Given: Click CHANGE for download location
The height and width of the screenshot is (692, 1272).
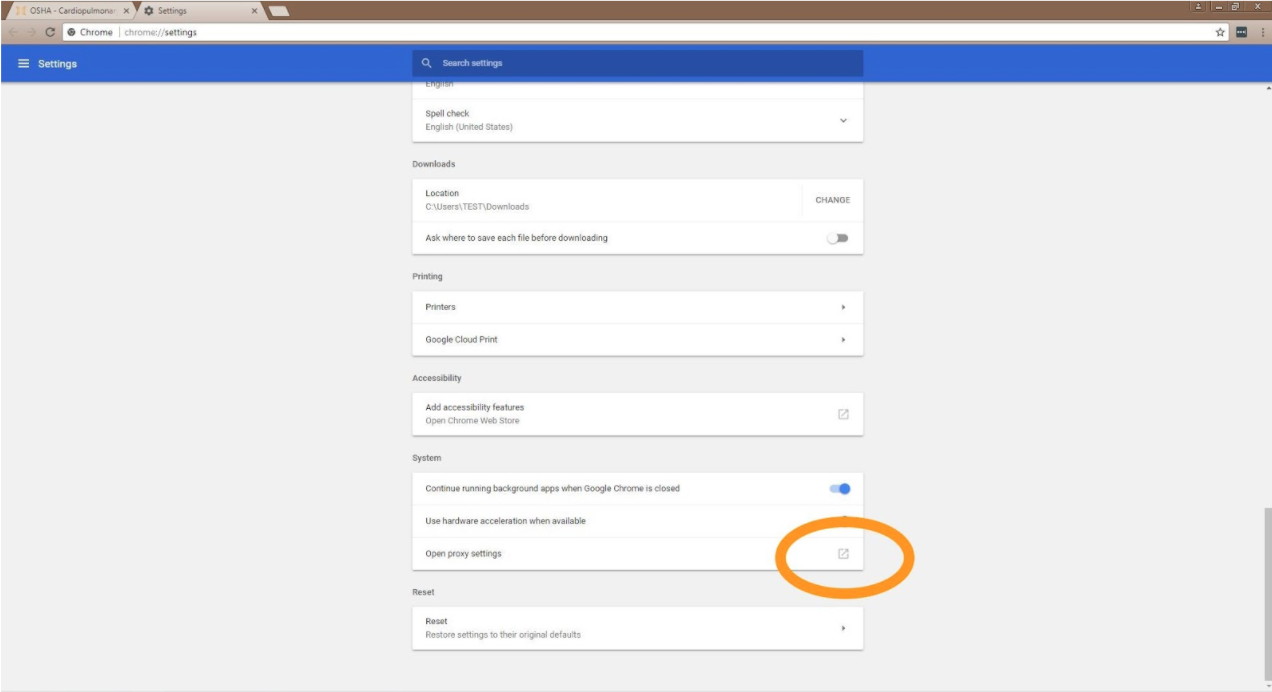Looking at the screenshot, I should click(x=832, y=200).
